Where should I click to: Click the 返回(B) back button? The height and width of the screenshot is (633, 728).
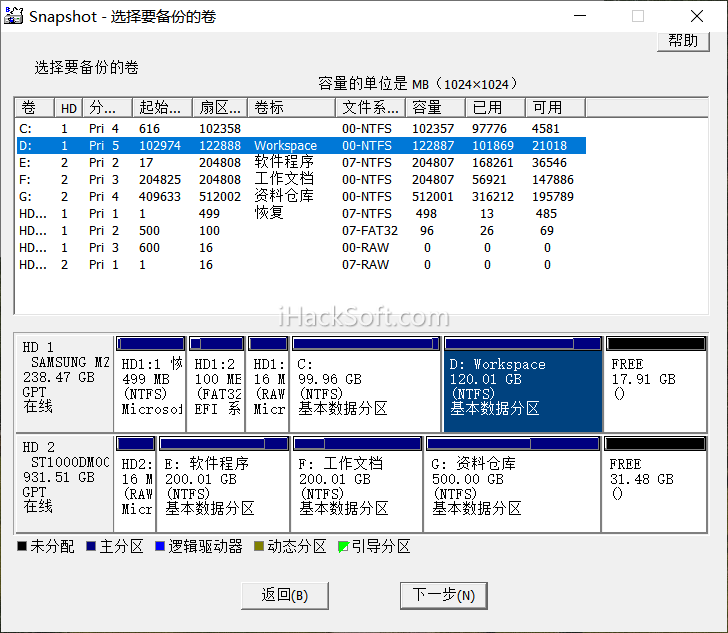(285, 595)
